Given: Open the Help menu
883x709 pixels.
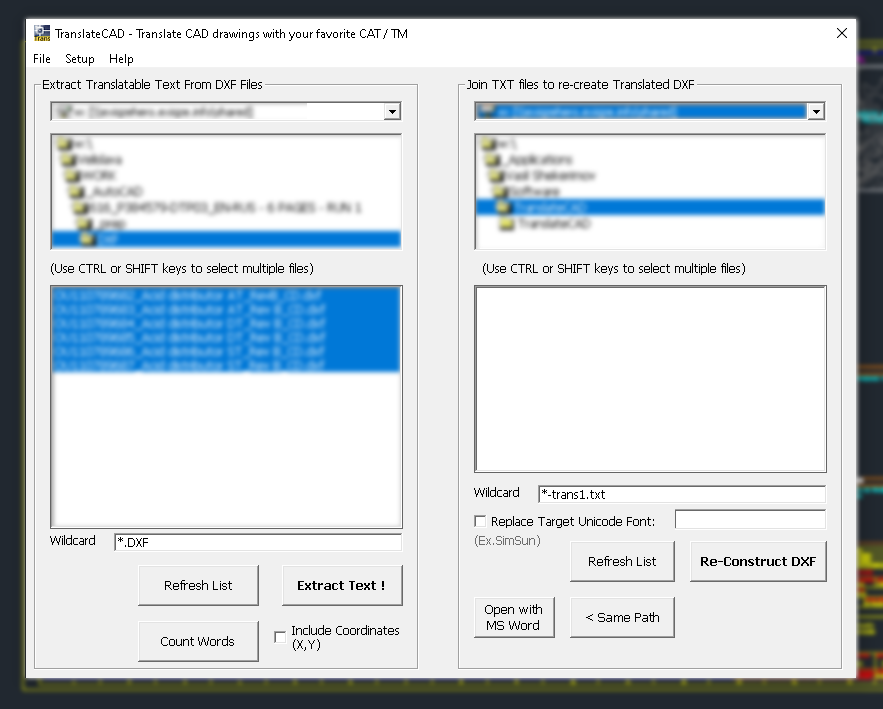Looking at the screenshot, I should pos(121,59).
